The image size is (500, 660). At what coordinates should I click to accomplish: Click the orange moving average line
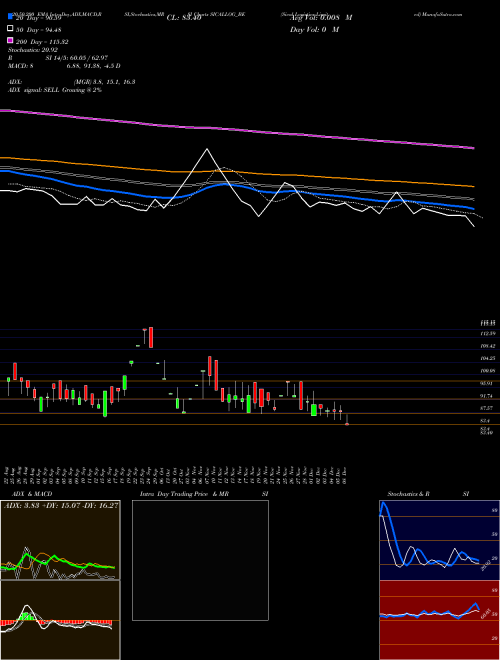pyautogui.click(x=236, y=171)
